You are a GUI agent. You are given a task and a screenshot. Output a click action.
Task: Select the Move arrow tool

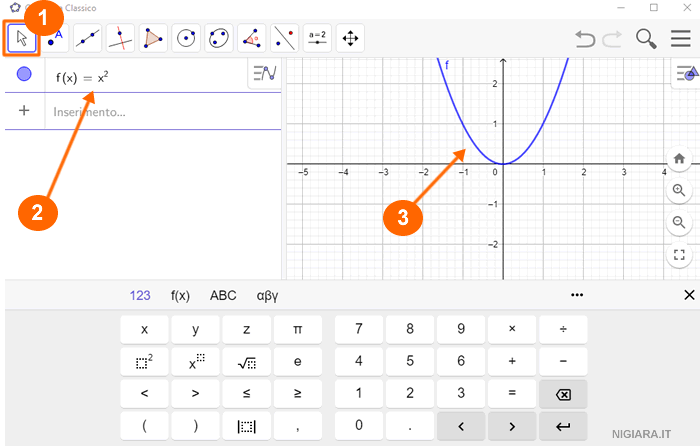[21, 38]
